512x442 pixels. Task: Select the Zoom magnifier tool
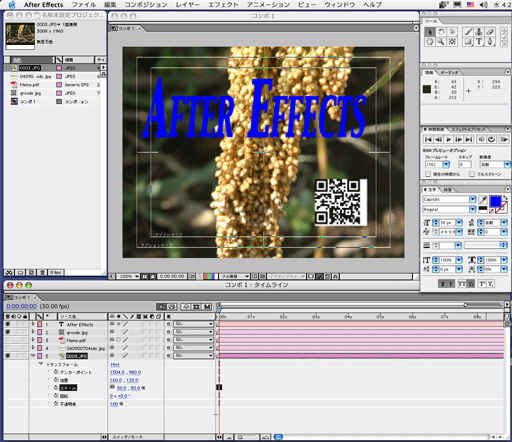click(441, 42)
